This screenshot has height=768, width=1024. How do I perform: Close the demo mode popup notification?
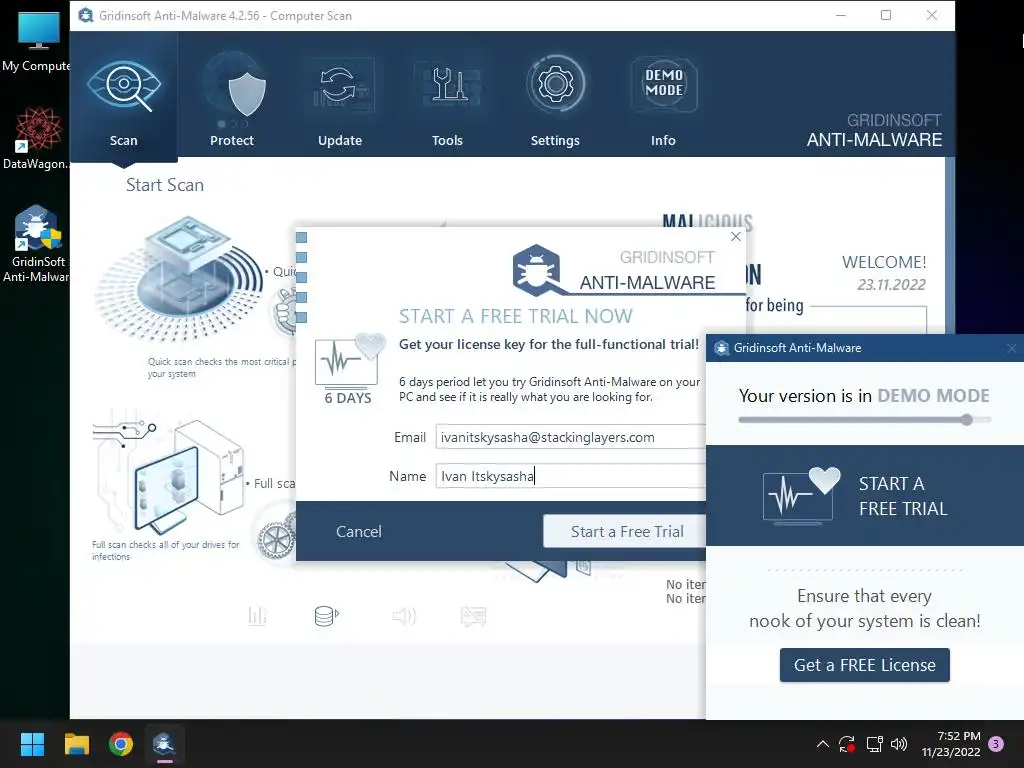point(1012,348)
